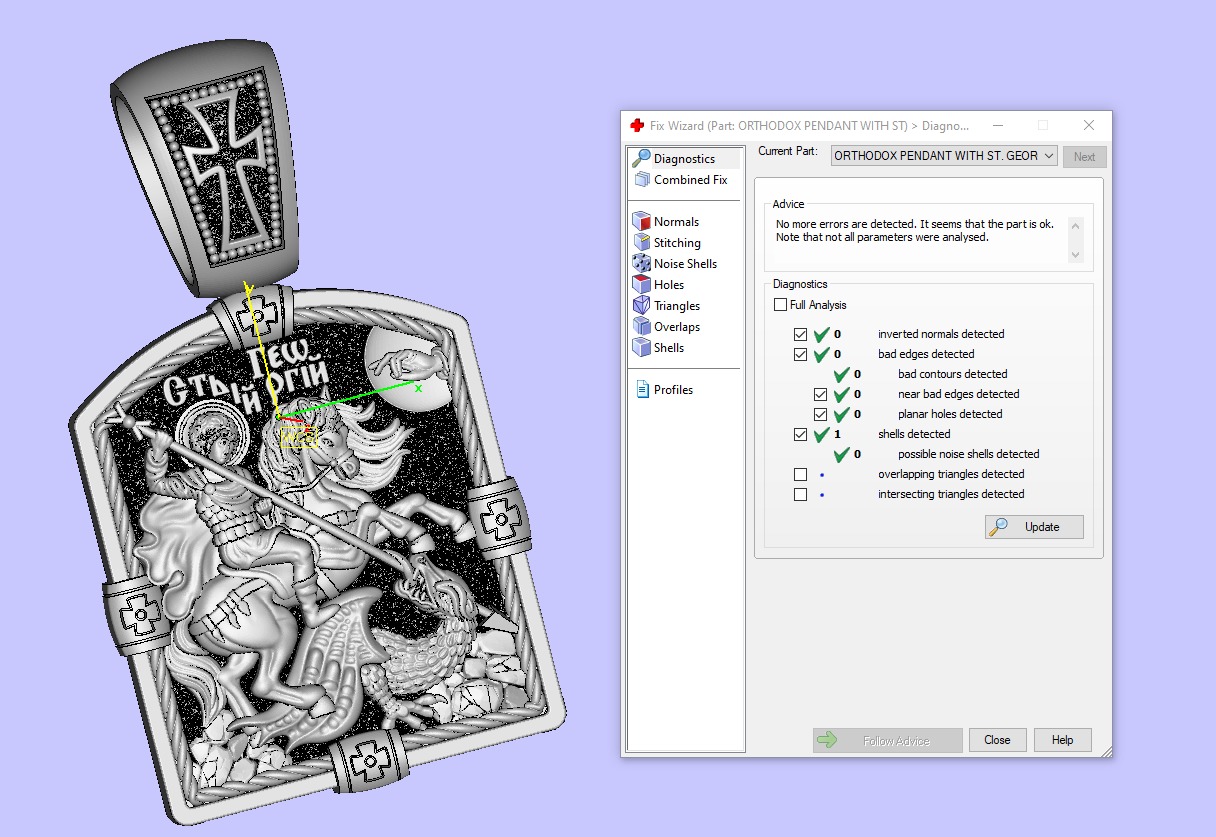The height and width of the screenshot is (837, 1216).
Task: Click the Diagnostics magnifier icon
Action: pyautogui.click(x=641, y=158)
